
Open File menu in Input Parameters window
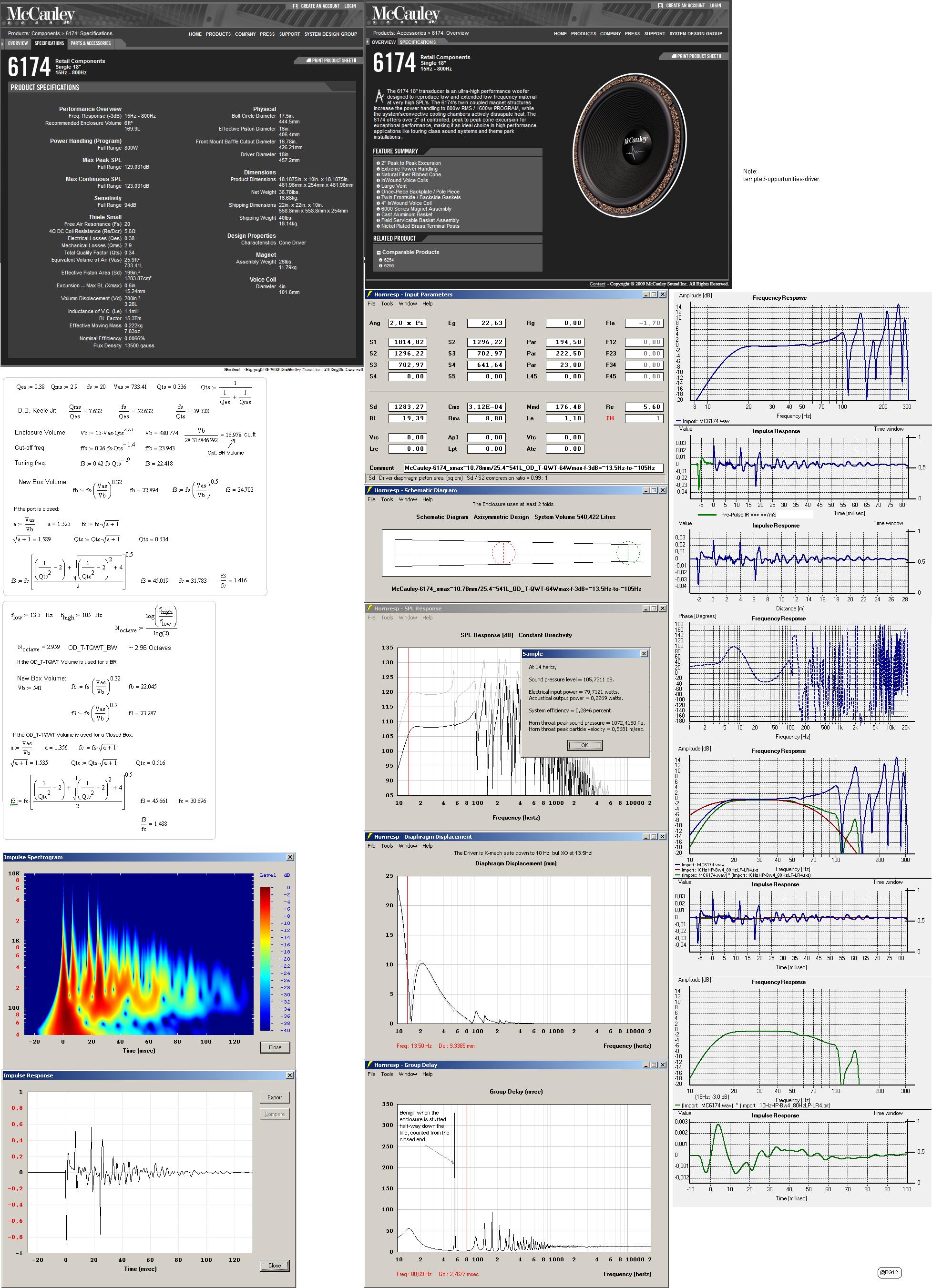click(x=371, y=304)
